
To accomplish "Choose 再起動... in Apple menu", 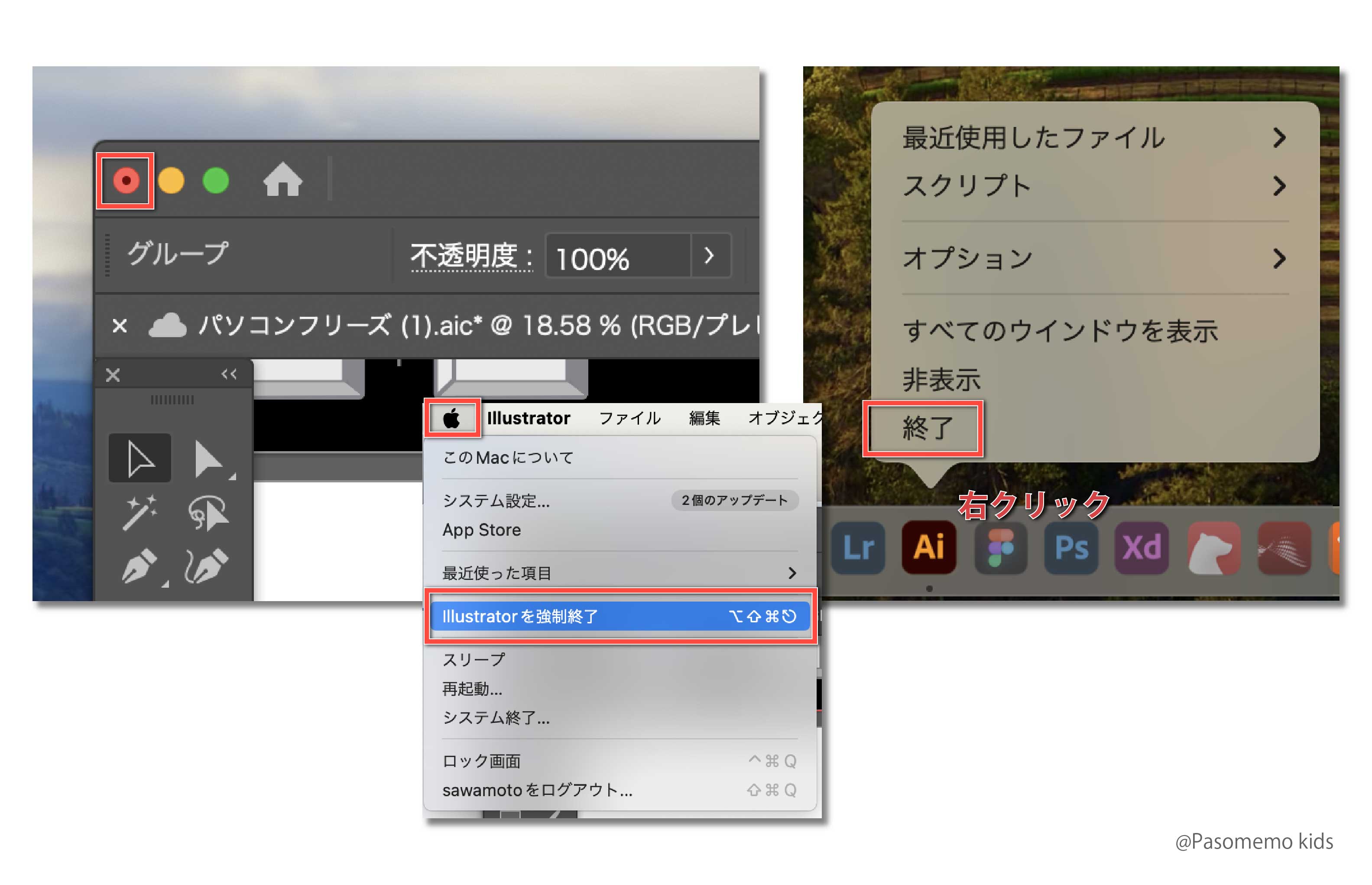I will 620,689.
